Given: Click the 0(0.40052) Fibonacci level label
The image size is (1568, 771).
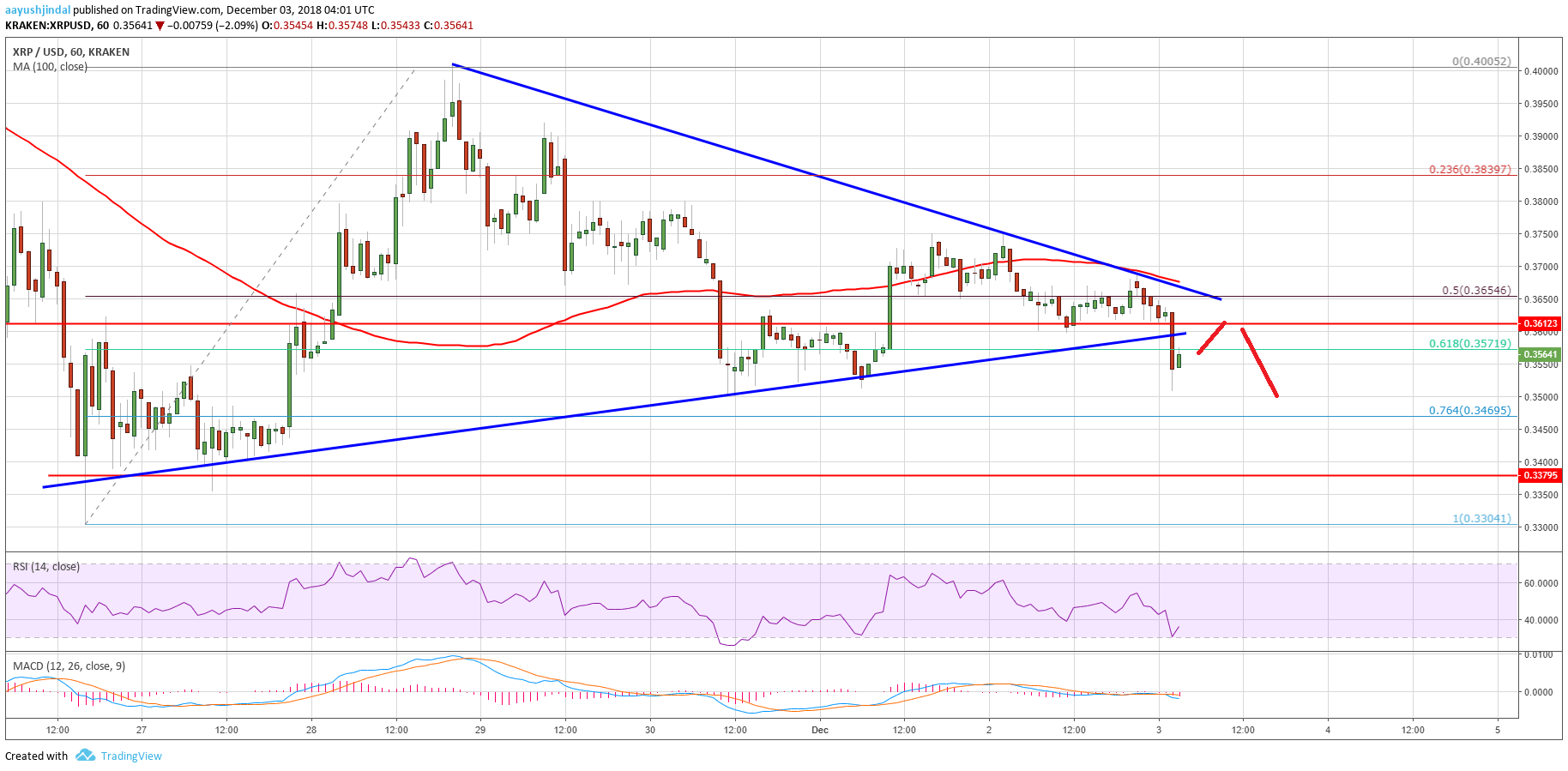Looking at the screenshot, I should (1481, 62).
